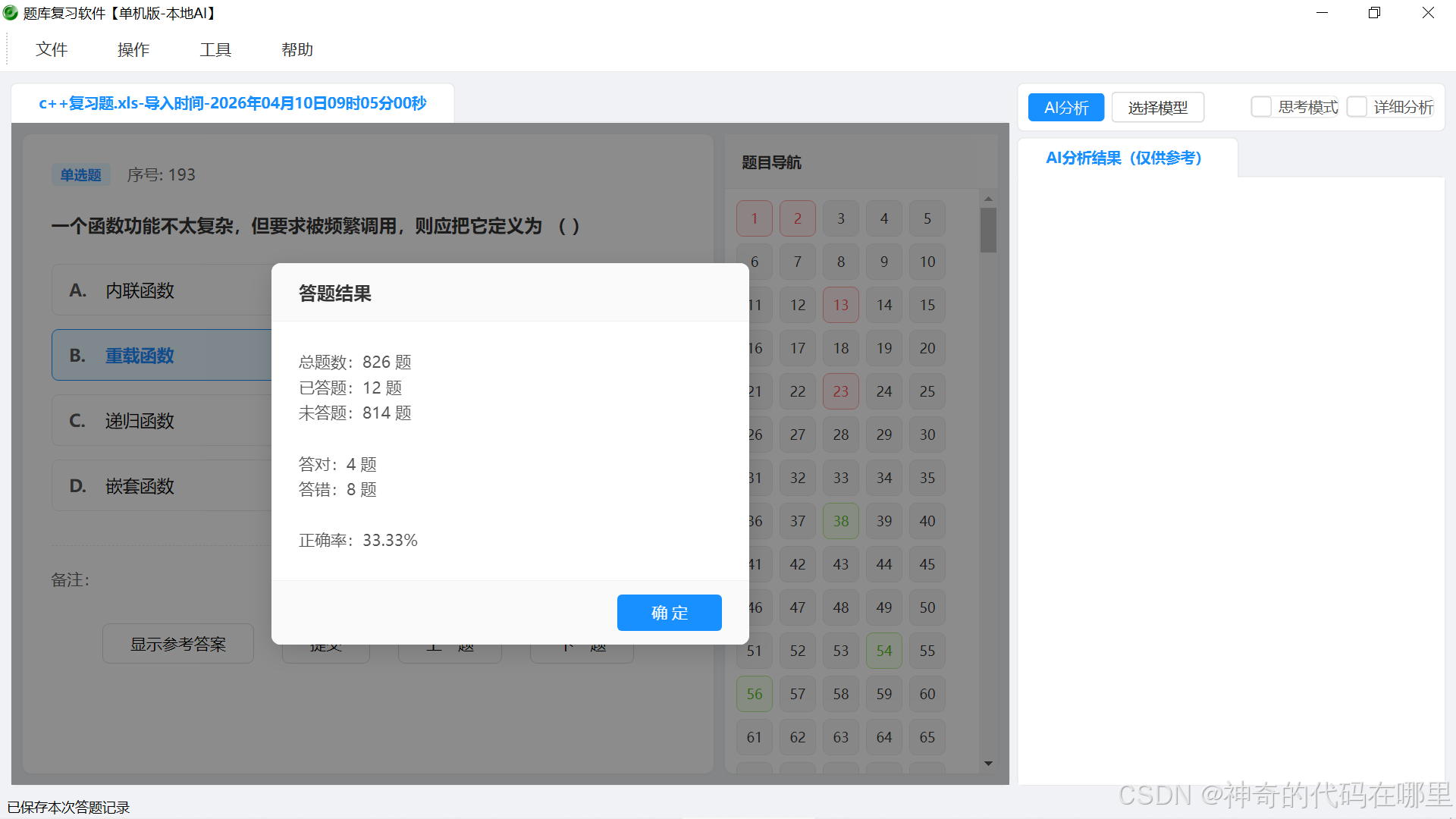Select question 65 in navigation grid
Screen dimensions: 1456x819
pos(927,737)
